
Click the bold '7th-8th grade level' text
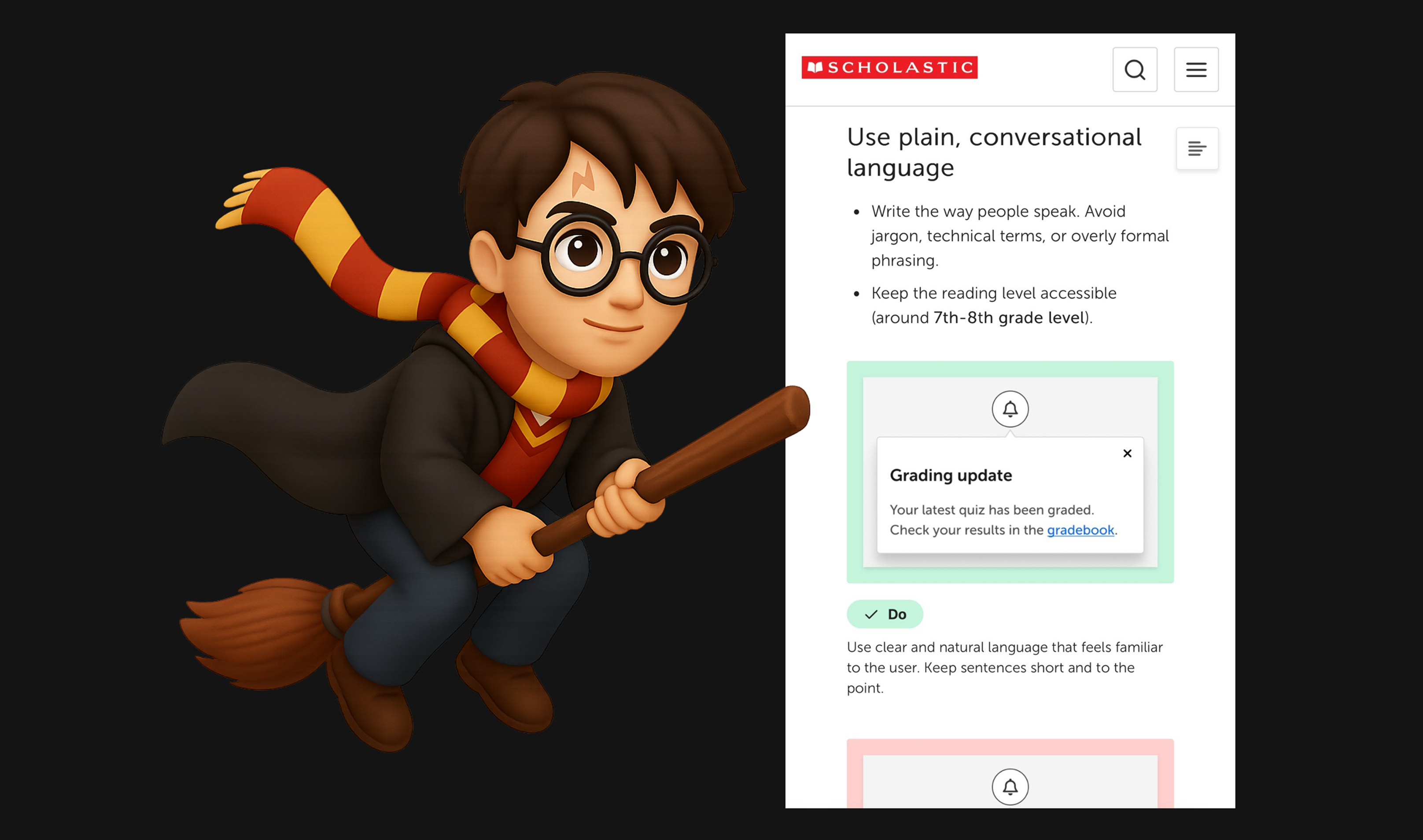tap(1008, 318)
